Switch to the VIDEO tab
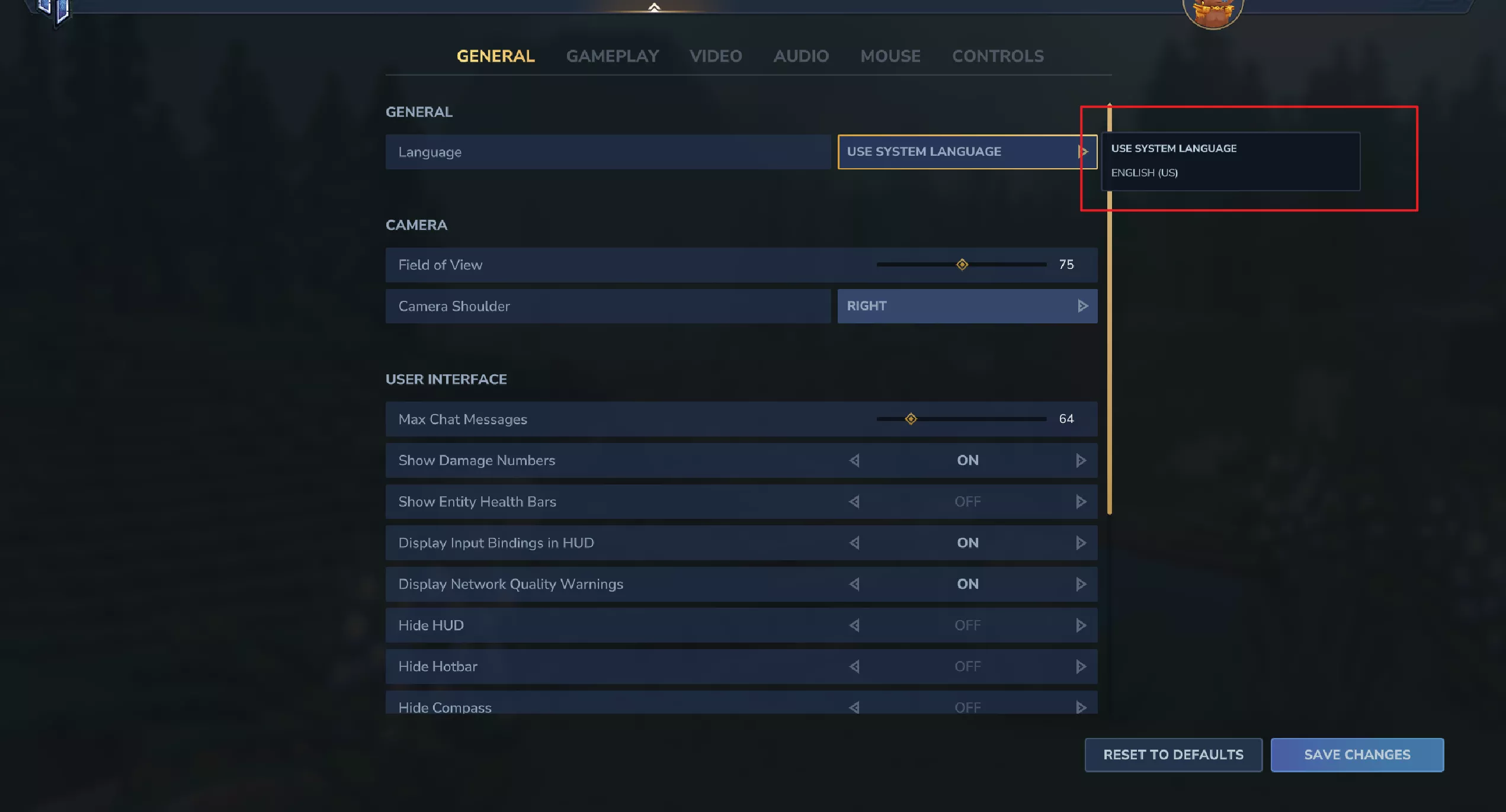This screenshot has height=812, width=1506. coord(715,56)
